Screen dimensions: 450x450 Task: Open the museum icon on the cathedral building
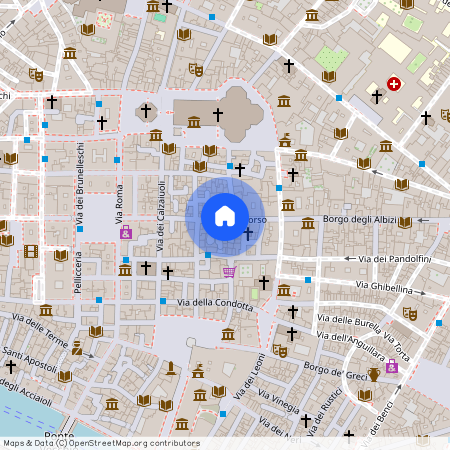[194, 122]
